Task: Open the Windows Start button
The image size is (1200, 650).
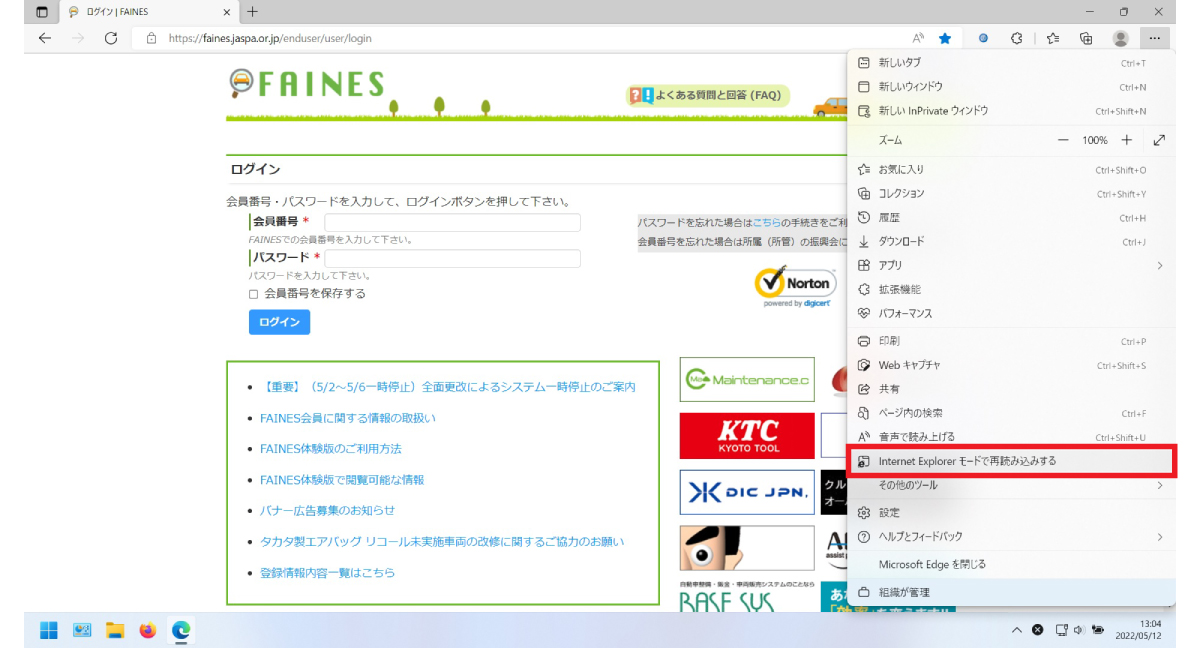Action: pyautogui.click(x=48, y=630)
